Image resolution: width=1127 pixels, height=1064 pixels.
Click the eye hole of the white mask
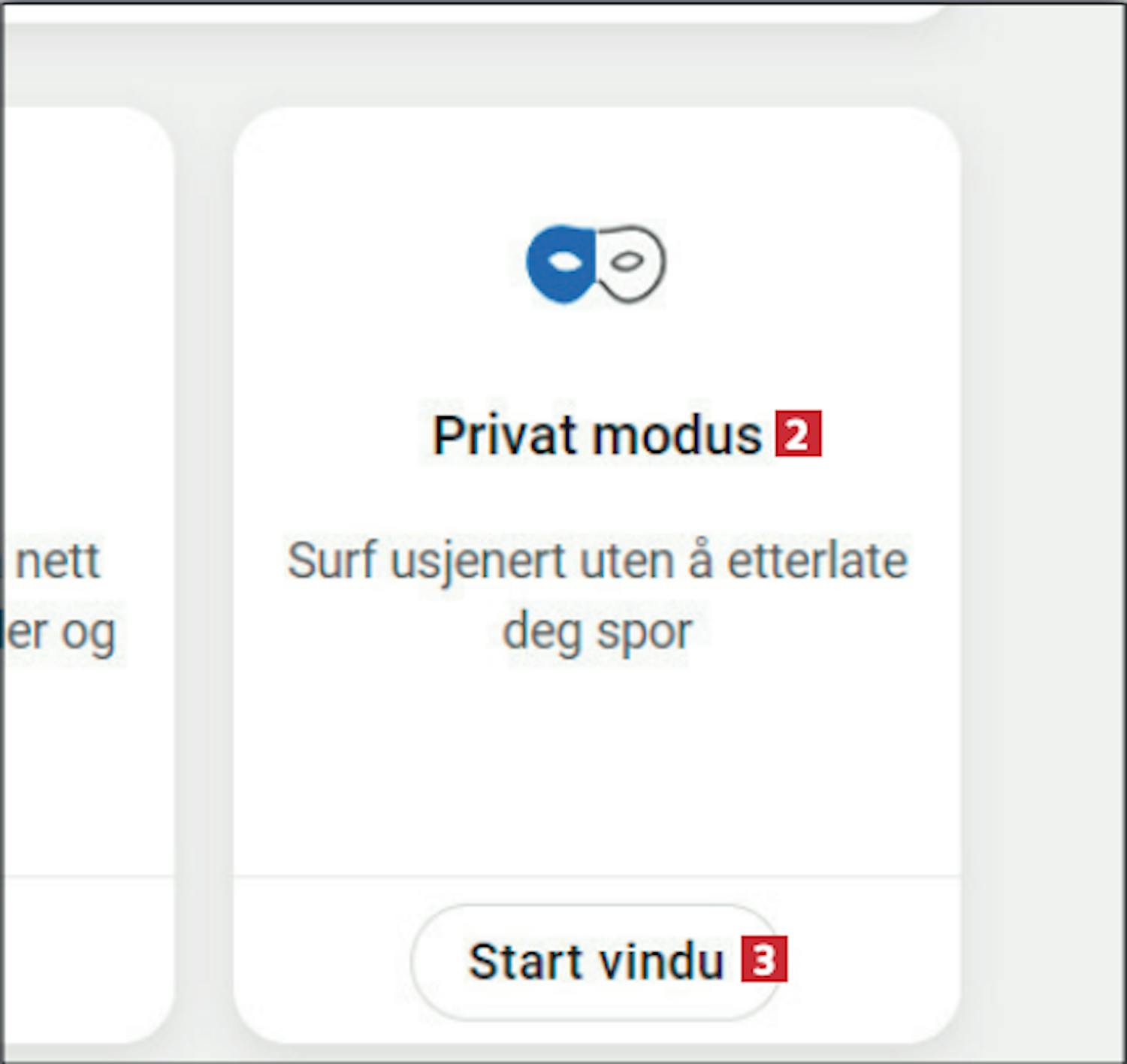[x=627, y=261]
